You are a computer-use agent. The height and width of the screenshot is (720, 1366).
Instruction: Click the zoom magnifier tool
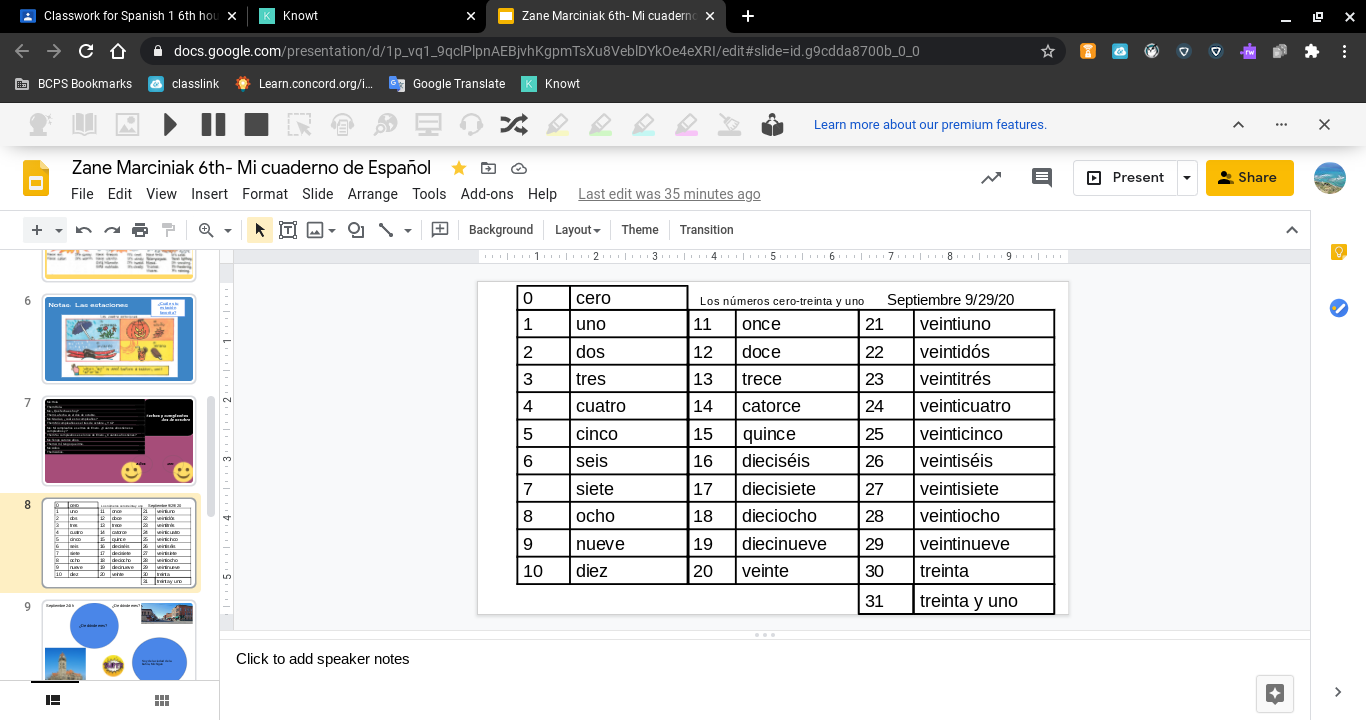point(206,230)
